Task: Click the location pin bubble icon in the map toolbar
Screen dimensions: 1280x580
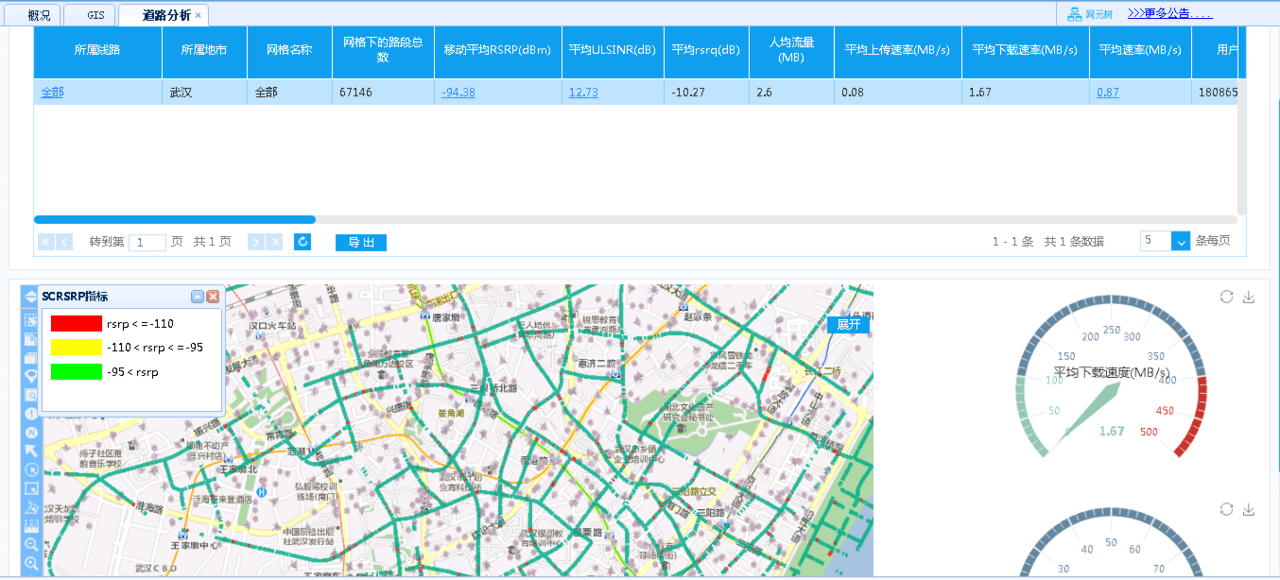Action: click(x=31, y=375)
